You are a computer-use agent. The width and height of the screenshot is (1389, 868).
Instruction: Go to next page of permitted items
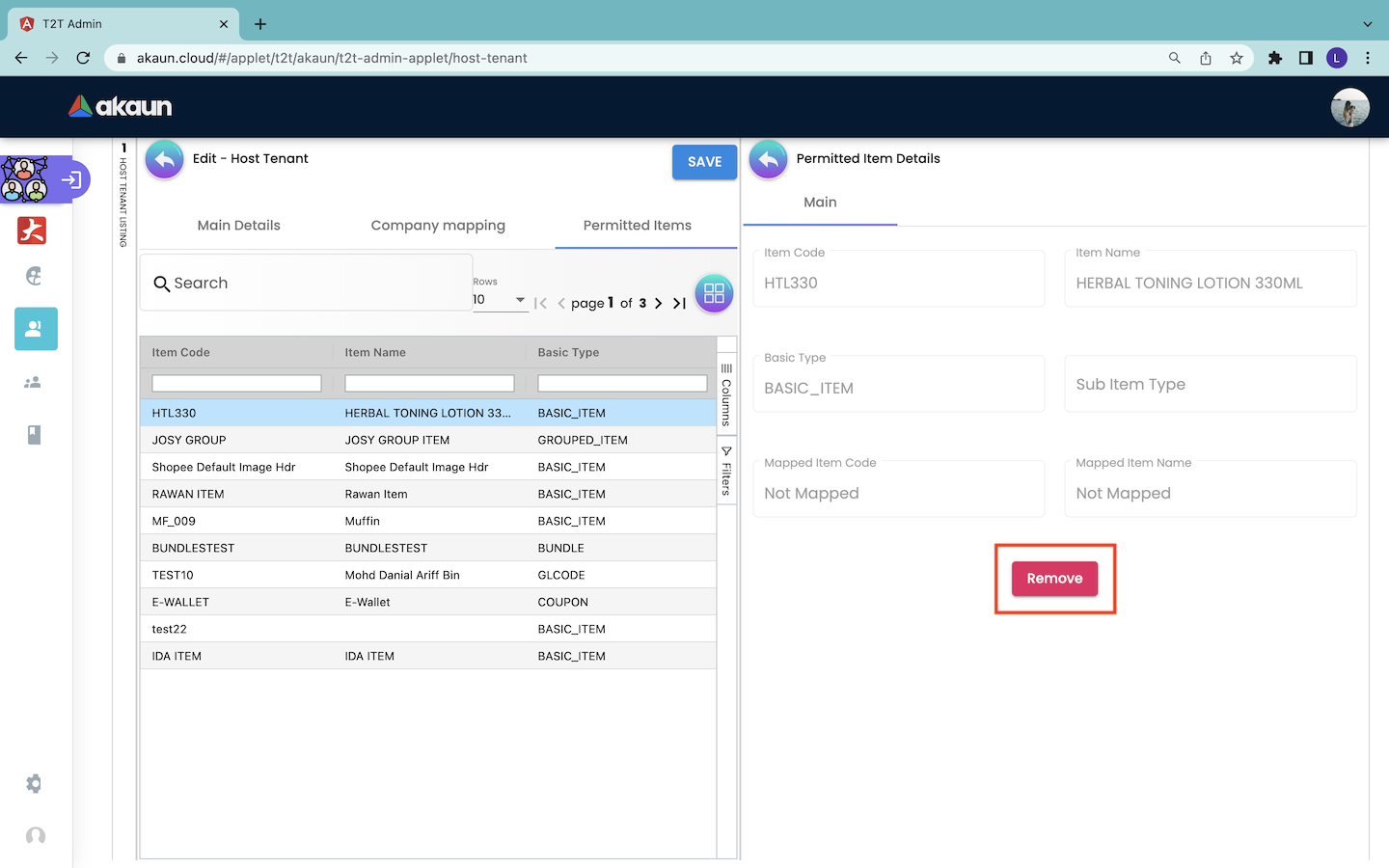pos(658,303)
